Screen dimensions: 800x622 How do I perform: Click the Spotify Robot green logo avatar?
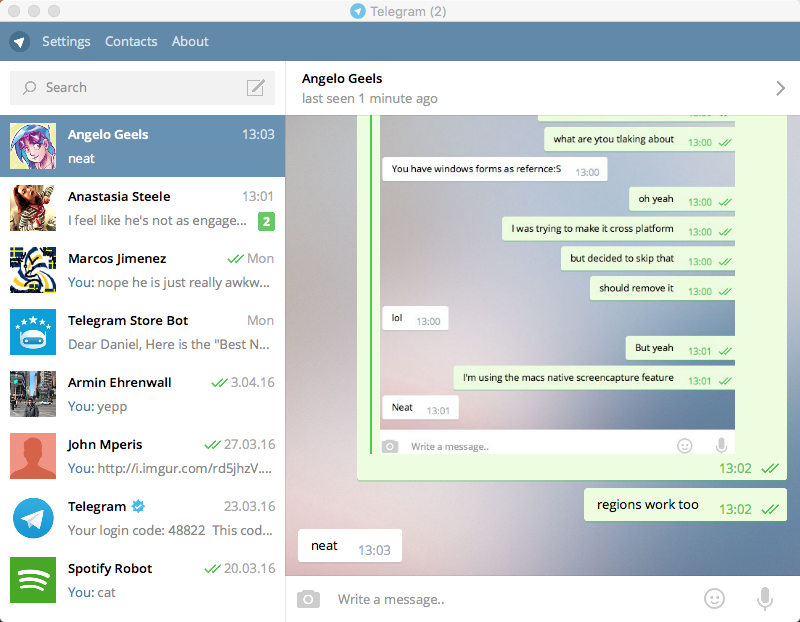[33, 580]
